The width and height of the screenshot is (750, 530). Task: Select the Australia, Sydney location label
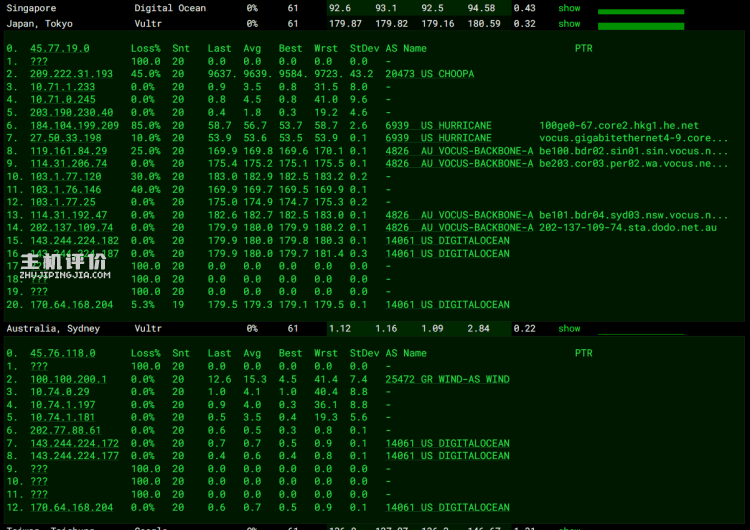point(52,328)
